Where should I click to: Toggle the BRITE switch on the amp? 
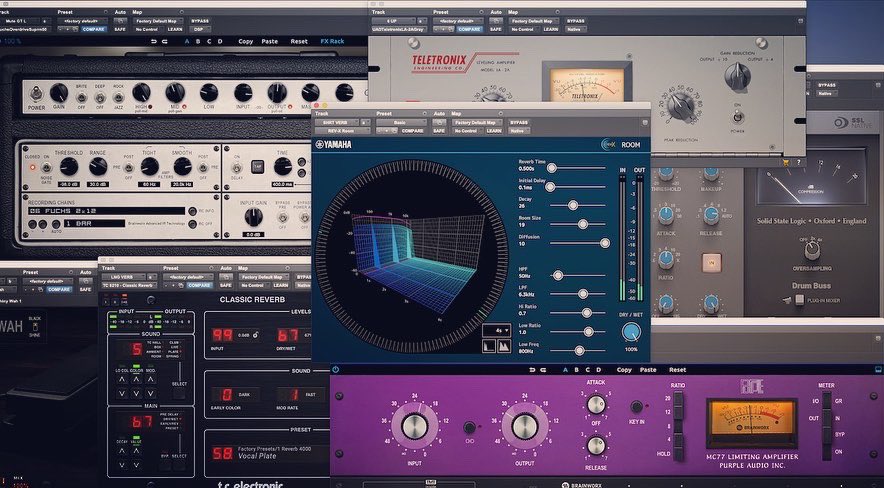click(81, 98)
